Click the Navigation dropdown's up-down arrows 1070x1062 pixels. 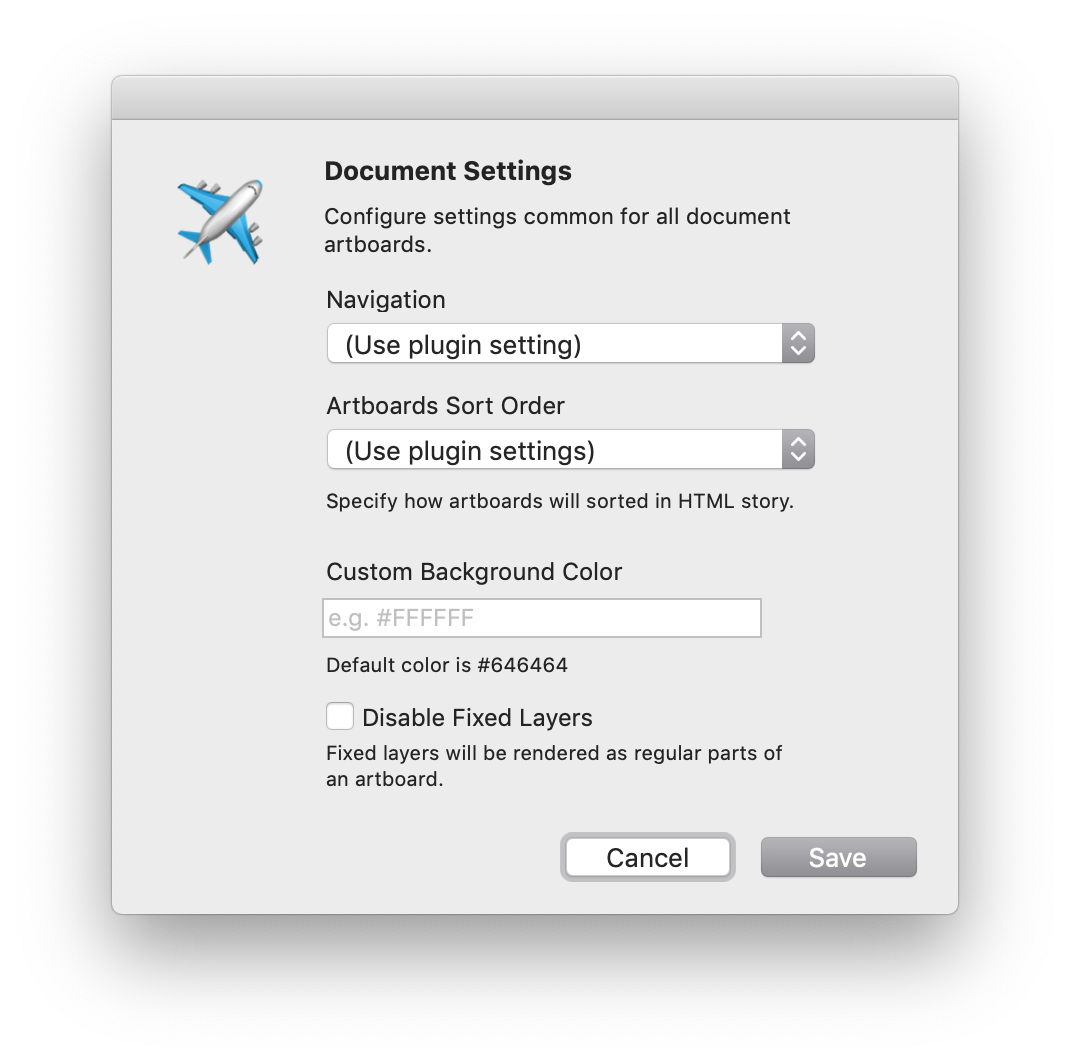point(798,343)
